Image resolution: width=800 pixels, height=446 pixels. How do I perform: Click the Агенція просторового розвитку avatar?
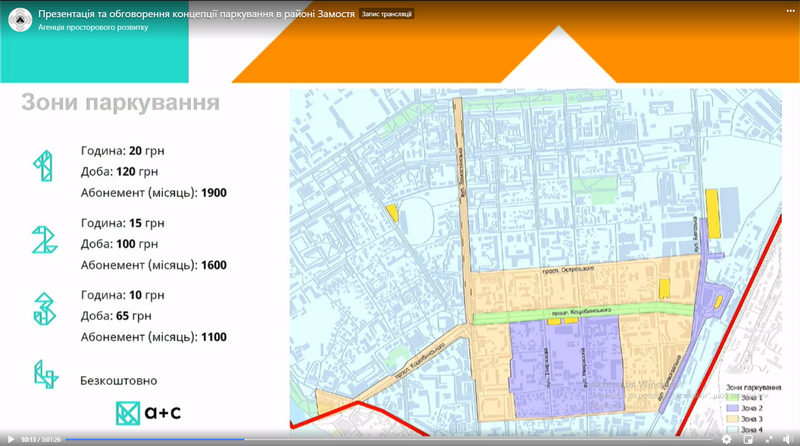[x=20, y=20]
